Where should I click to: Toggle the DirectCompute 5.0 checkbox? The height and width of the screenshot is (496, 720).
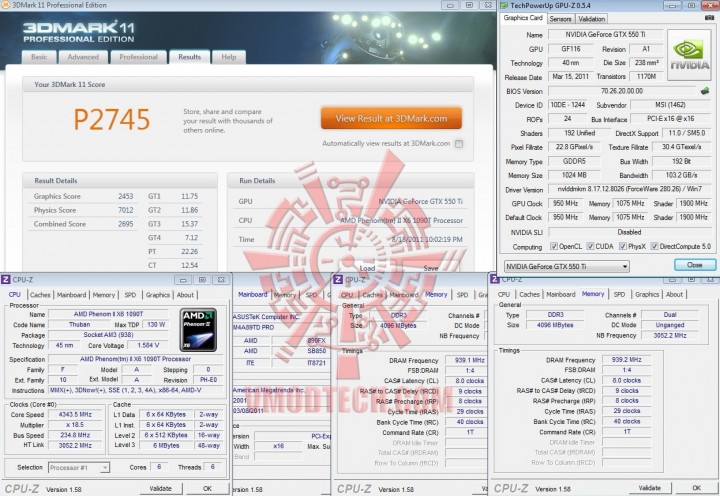(655, 247)
